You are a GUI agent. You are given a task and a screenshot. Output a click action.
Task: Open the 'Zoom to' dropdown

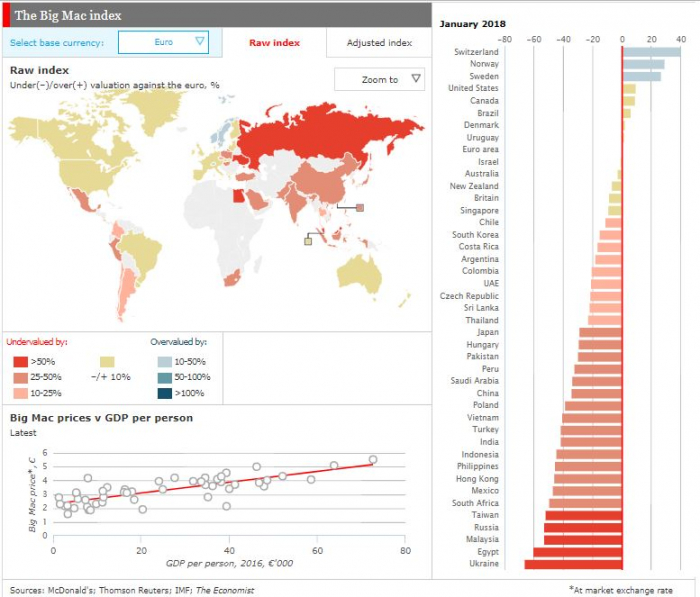tap(379, 79)
